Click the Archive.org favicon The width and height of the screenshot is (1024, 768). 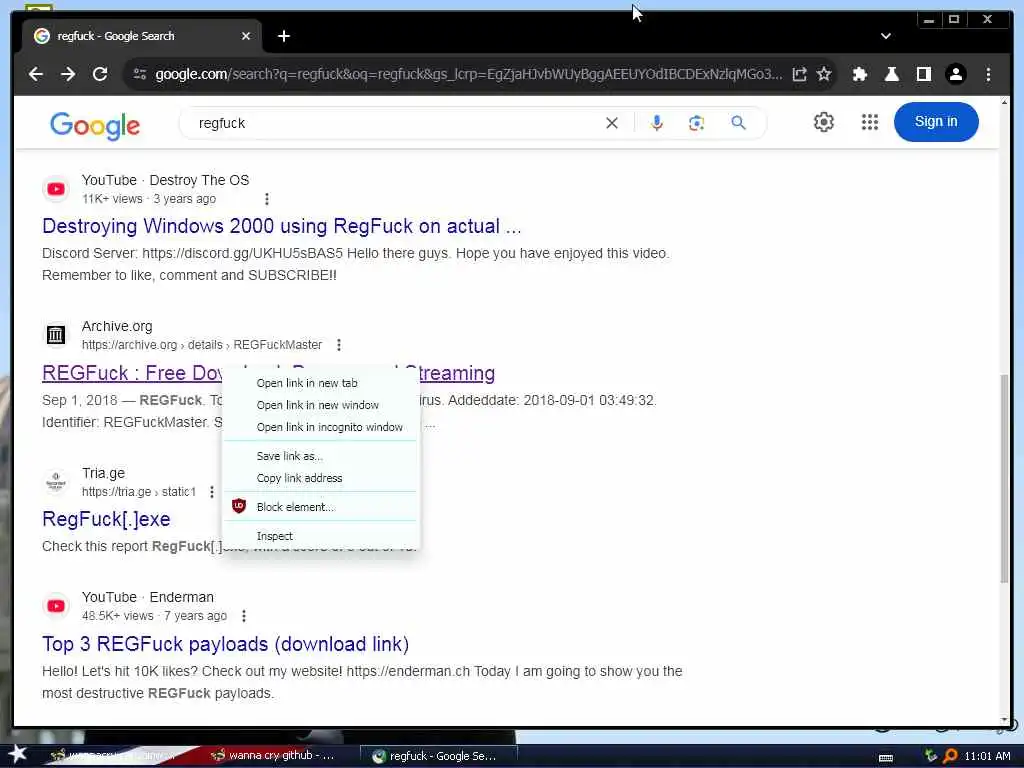click(56, 335)
